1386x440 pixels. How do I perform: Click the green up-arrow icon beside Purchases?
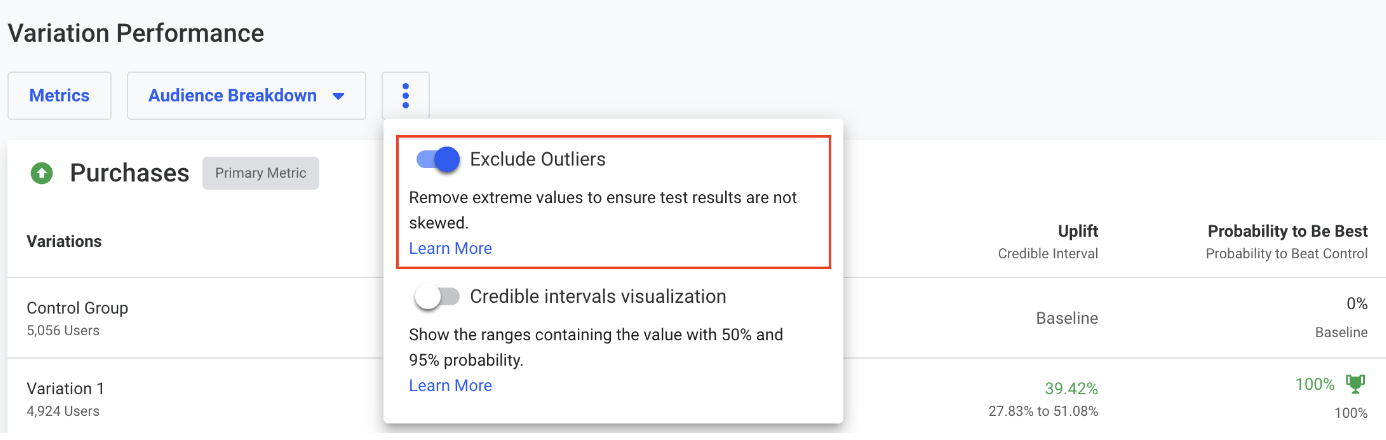click(x=41, y=174)
